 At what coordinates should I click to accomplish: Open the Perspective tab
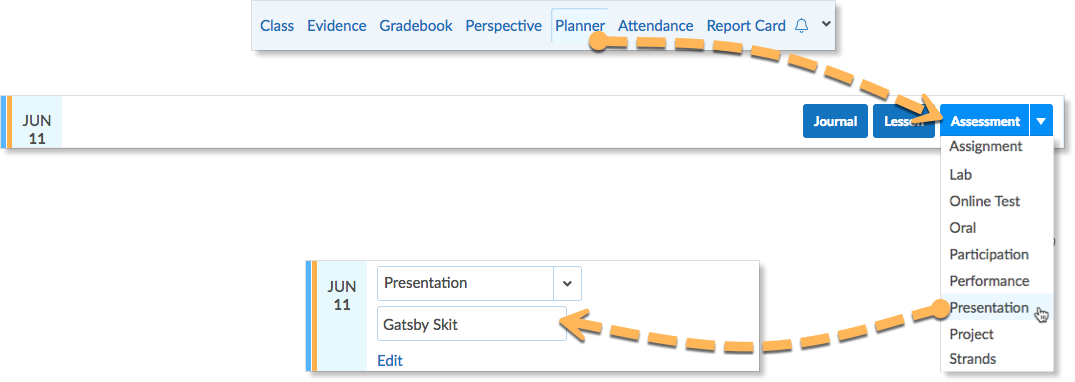point(504,26)
